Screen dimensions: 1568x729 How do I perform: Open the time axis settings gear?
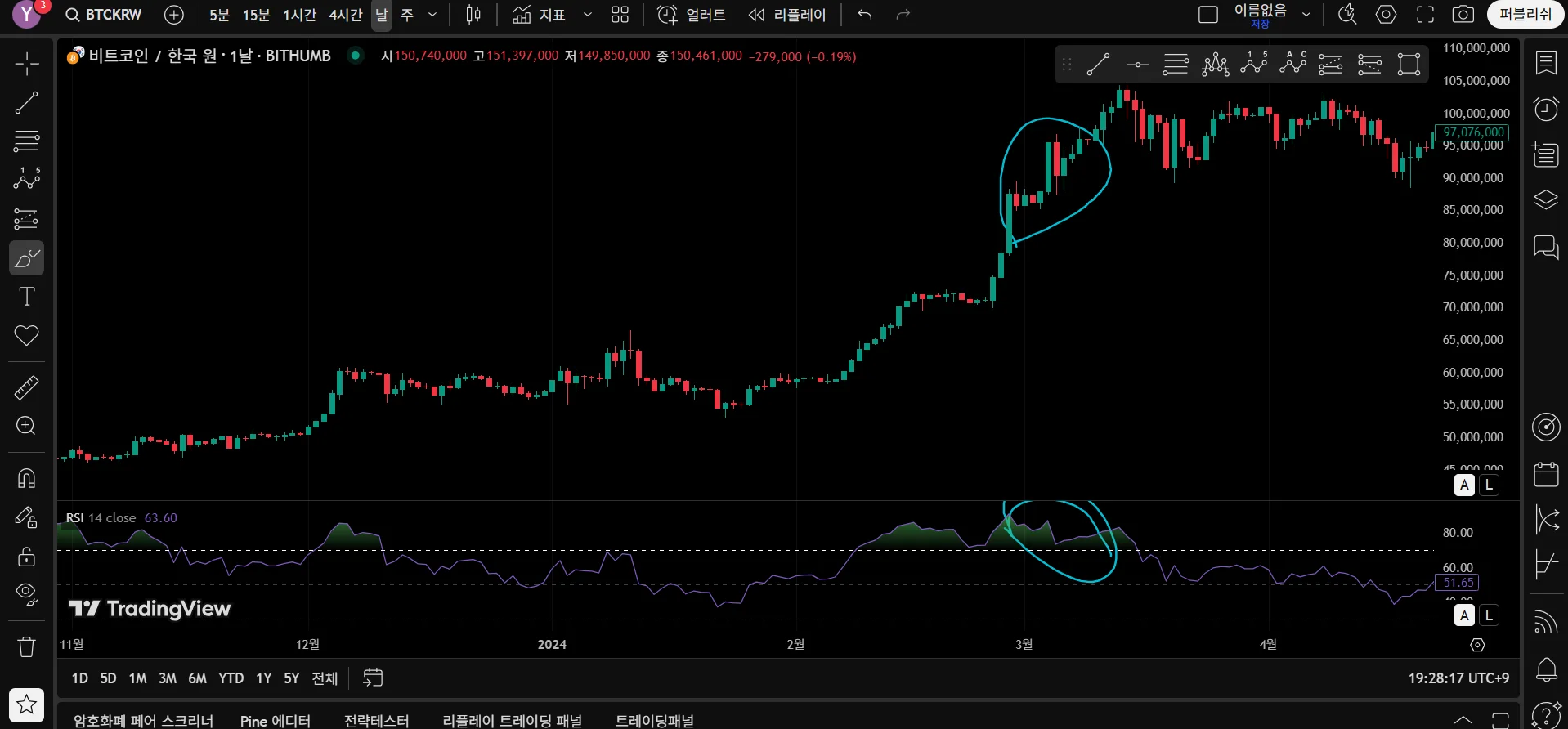point(1477,645)
